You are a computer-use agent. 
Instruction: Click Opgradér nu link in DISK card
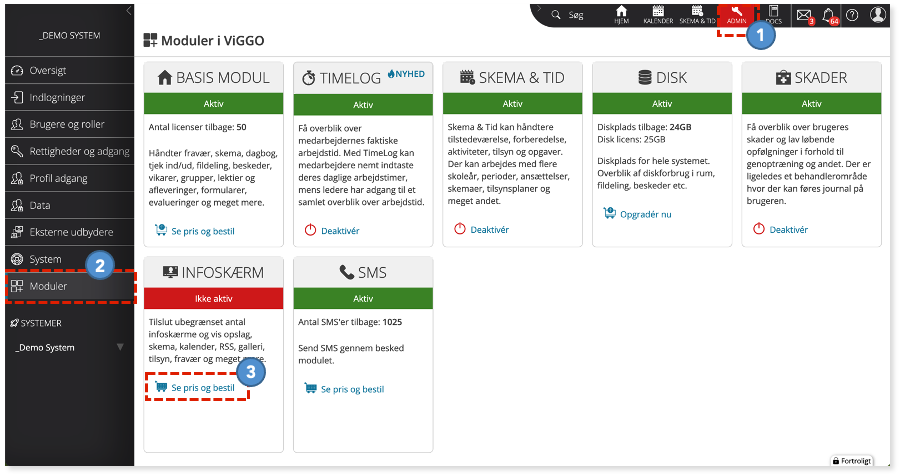[x=646, y=214]
